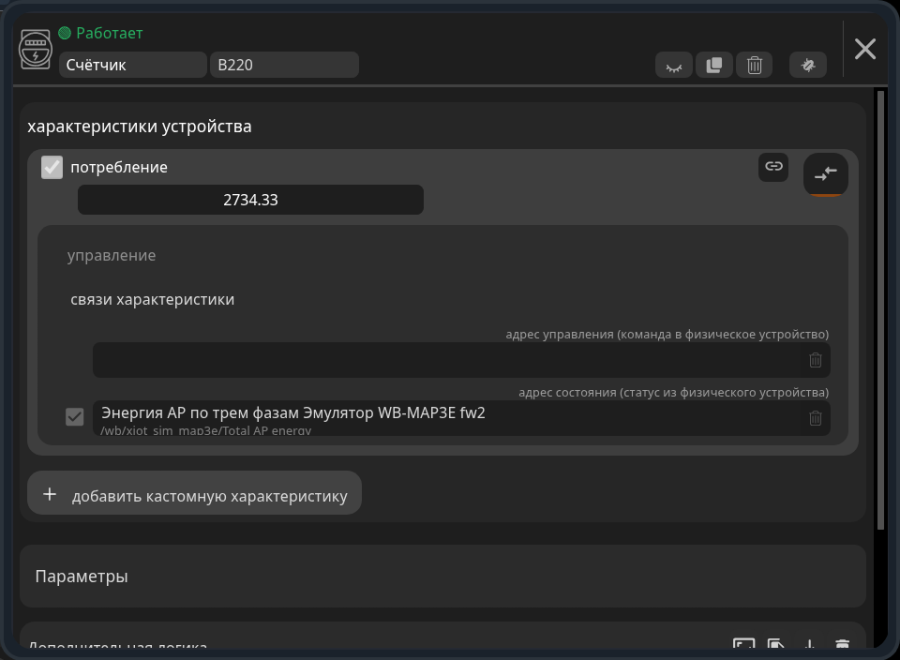Open debug mode via the bug icon
Screen dimensions: 900x660
point(808,65)
